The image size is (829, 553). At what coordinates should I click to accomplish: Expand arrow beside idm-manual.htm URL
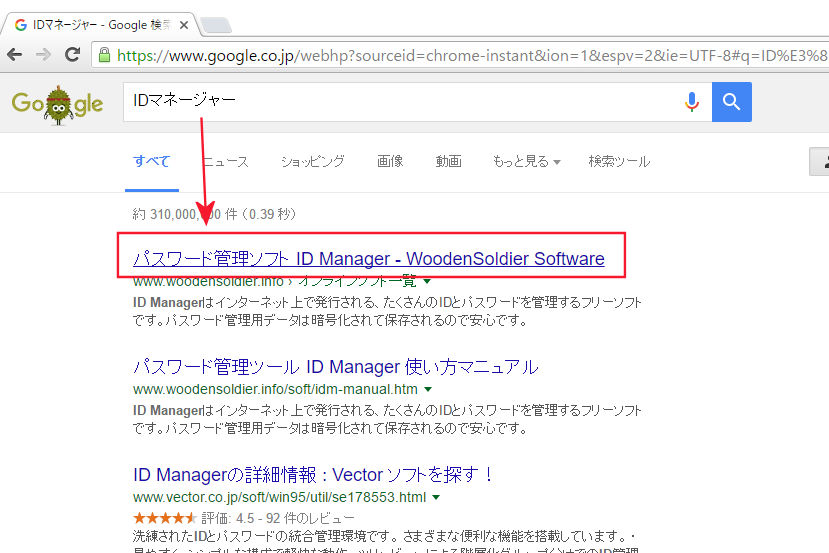coord(428,389)
